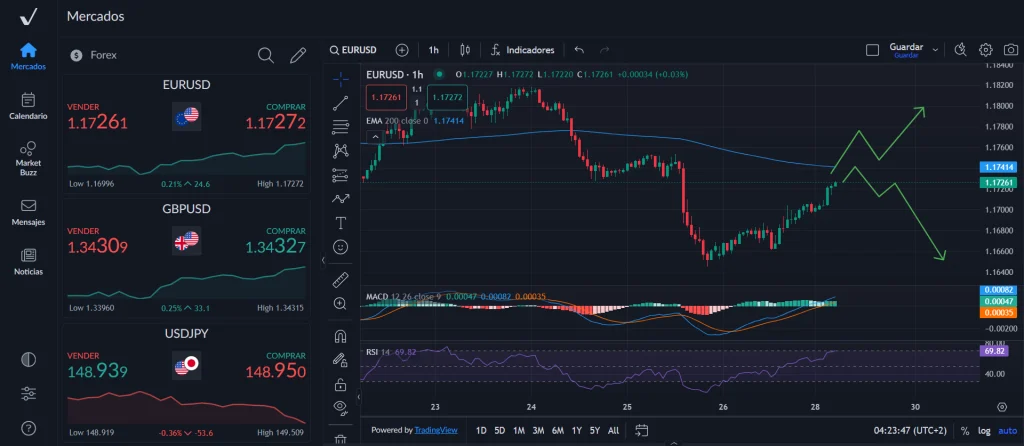Select the text annotation tool
Viewport: 1024px width, 446px height.
pyautogui.click(x=341, y=222)
